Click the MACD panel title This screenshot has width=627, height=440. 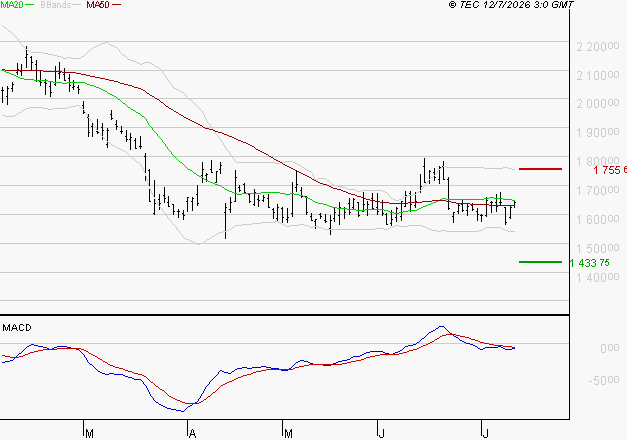17,328
